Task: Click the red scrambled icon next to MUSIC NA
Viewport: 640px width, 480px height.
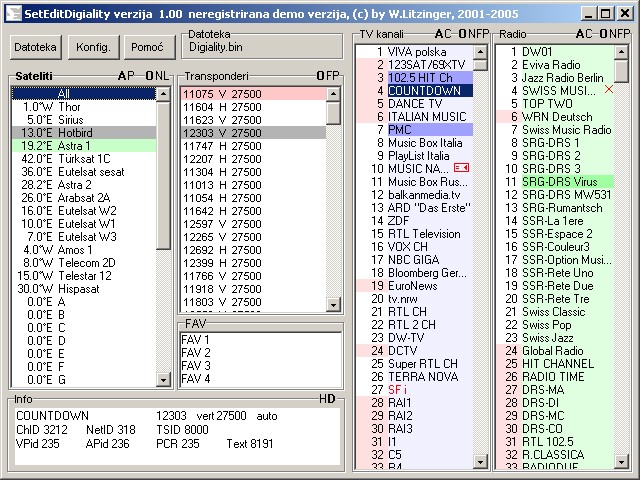Action: [461, 169]
